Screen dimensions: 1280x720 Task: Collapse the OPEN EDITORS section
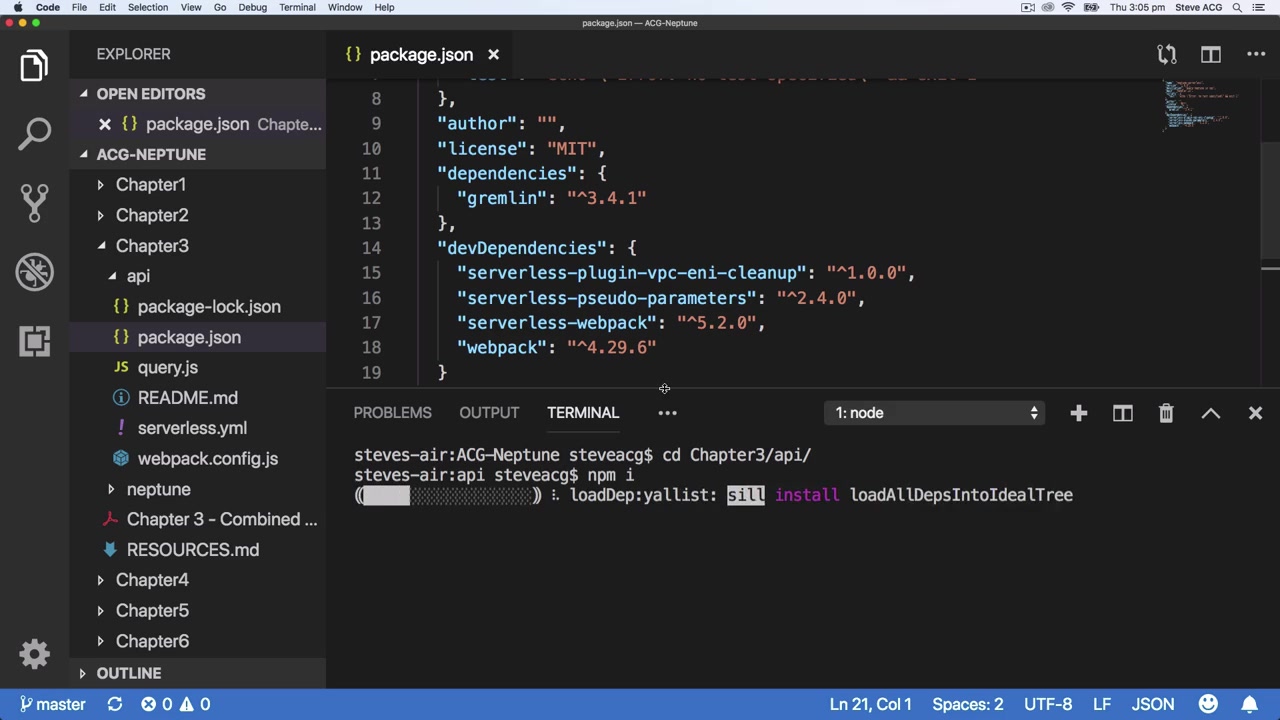coord(150,94)
